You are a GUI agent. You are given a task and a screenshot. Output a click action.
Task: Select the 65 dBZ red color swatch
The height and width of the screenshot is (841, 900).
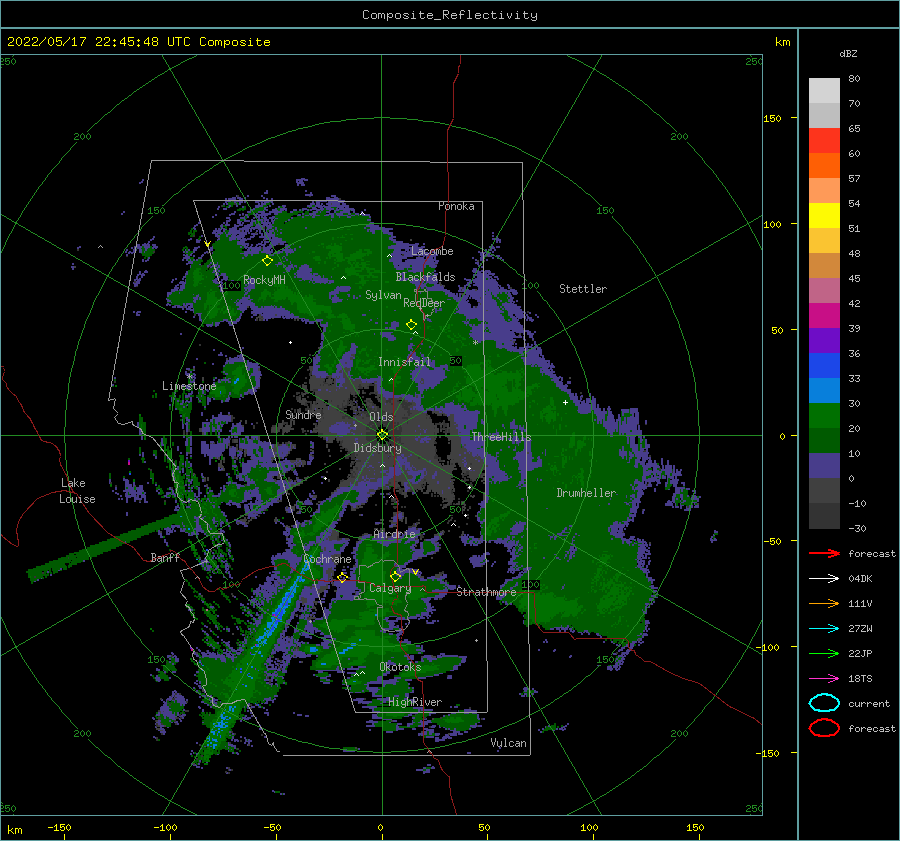click(x=824, y=141)
